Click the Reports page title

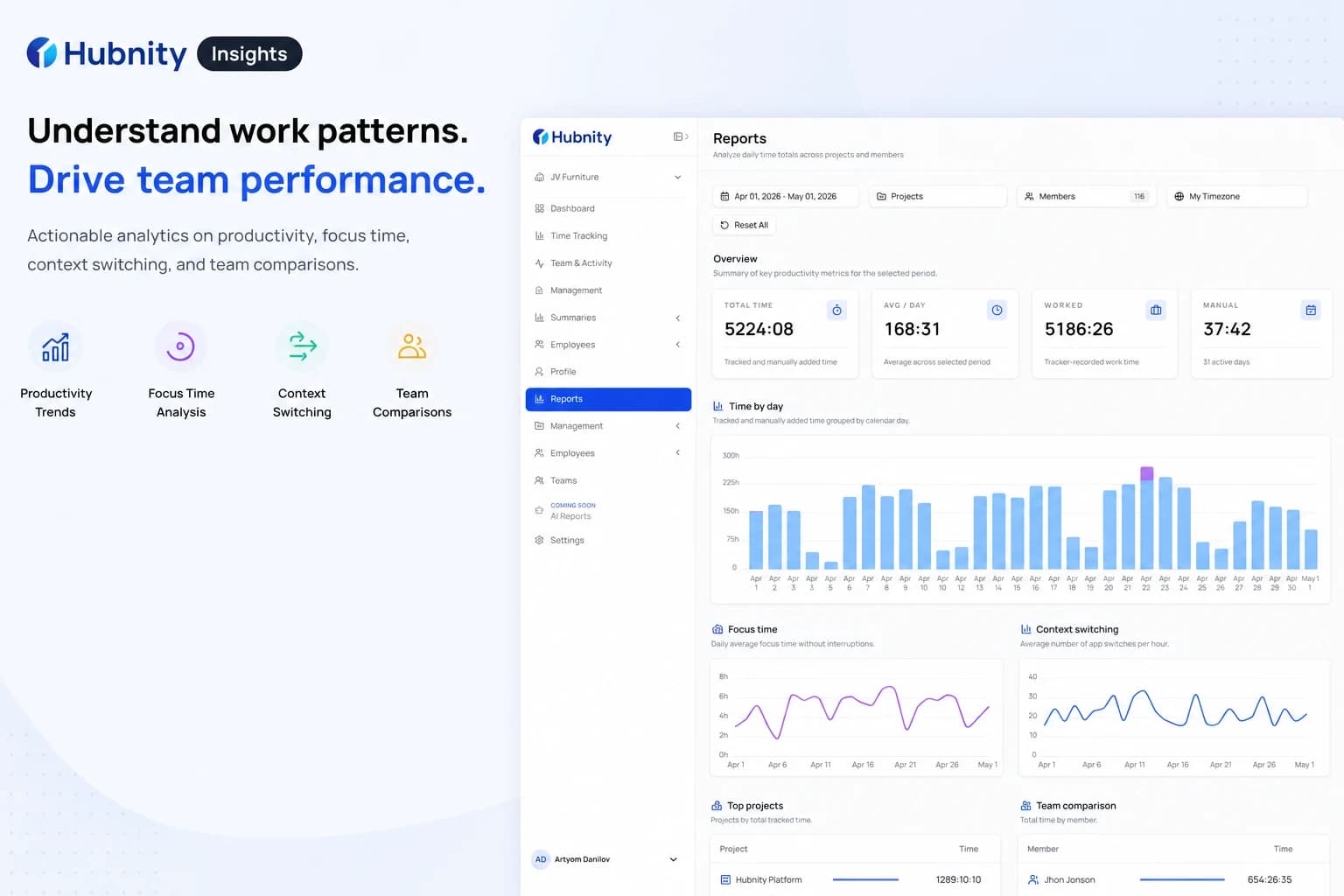(x=739, y=138)
